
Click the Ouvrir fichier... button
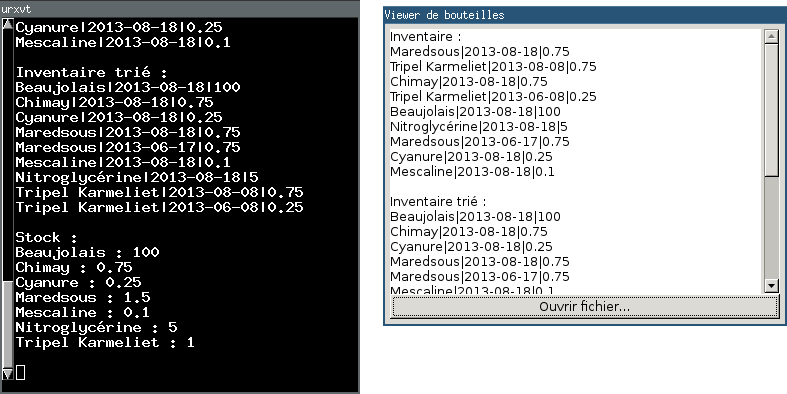585,306
